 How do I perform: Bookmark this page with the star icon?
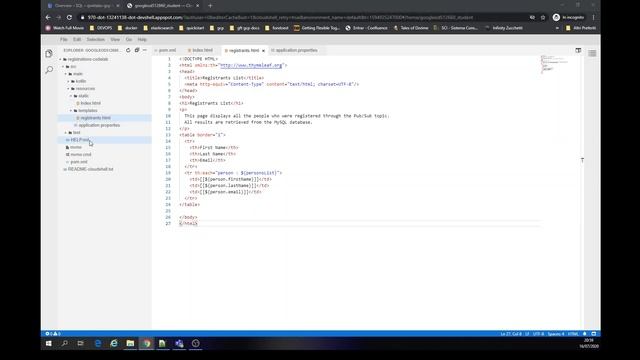click(x=543, y=18)
